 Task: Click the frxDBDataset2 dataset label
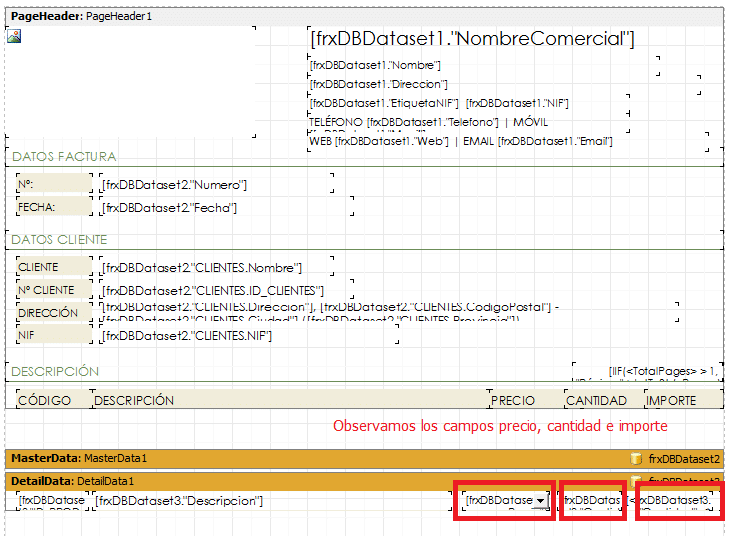pyautogui.click(x=684, y=459)
